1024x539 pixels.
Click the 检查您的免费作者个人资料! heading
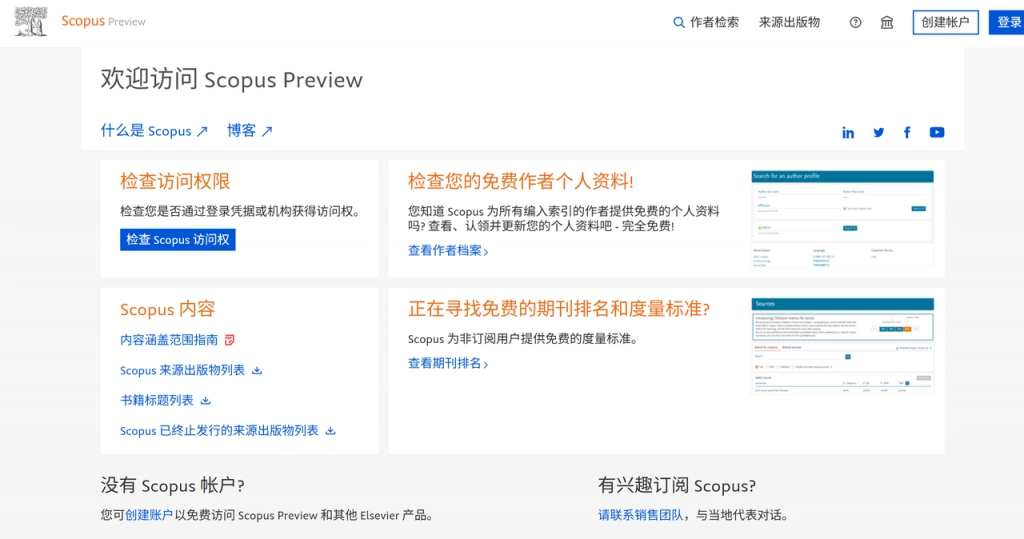click(x=520, y=181)
